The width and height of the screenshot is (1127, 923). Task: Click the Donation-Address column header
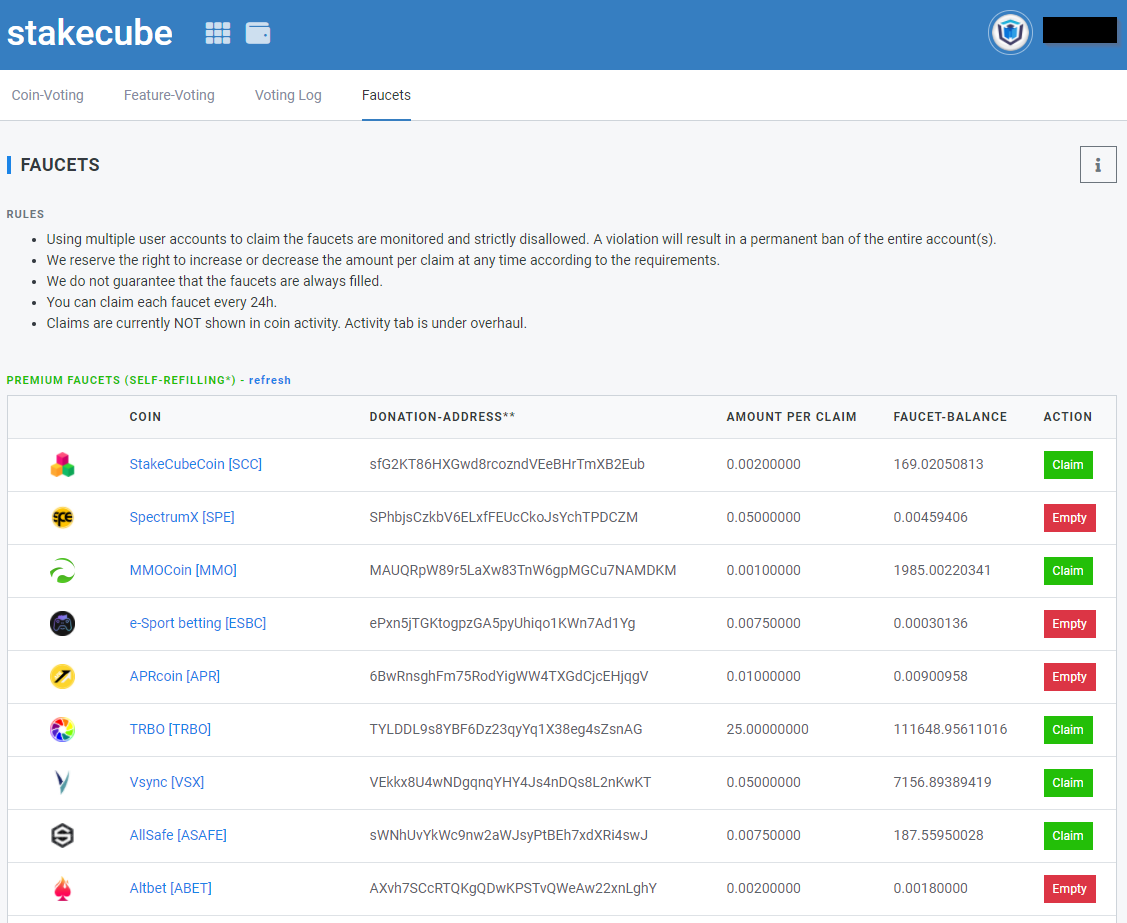pos(442,417)
